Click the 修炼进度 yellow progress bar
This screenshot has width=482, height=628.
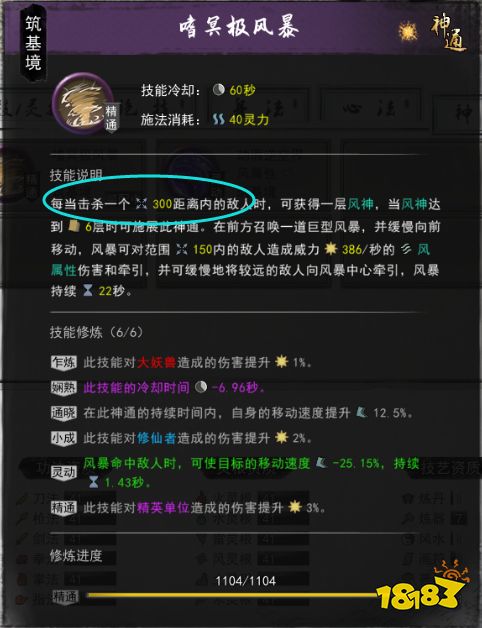232,595
